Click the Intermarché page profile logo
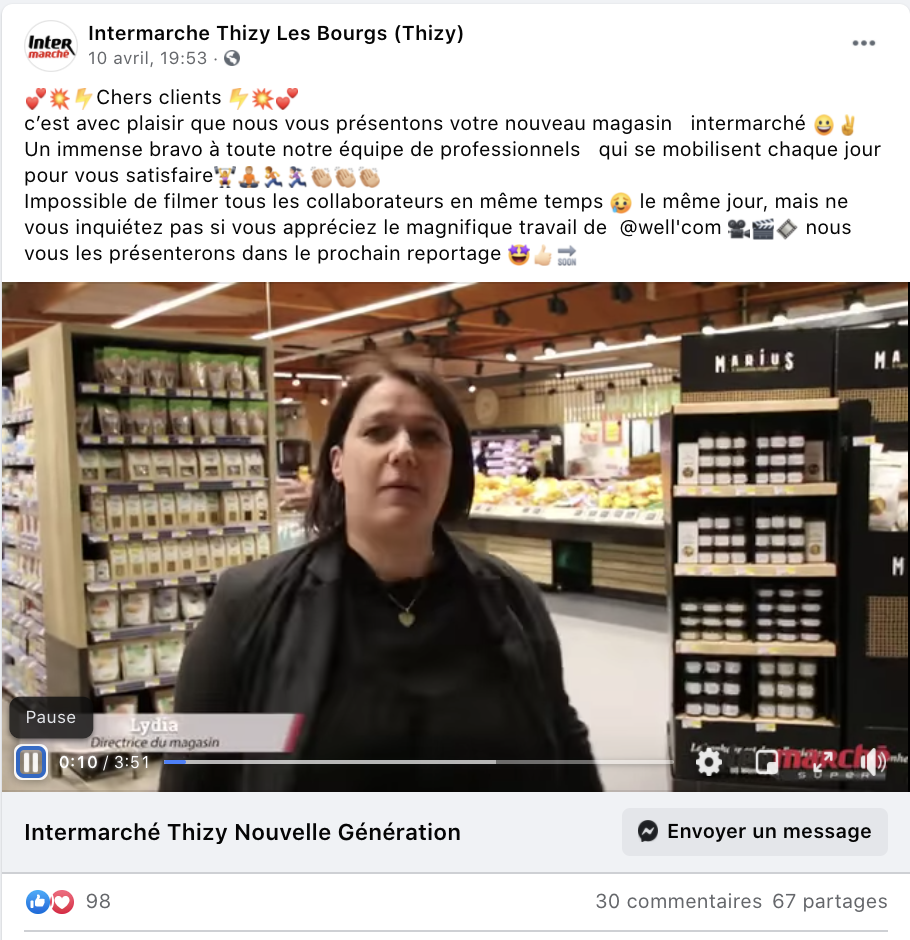Viewport: 910px width, 940px height. (x=51, y=46)
